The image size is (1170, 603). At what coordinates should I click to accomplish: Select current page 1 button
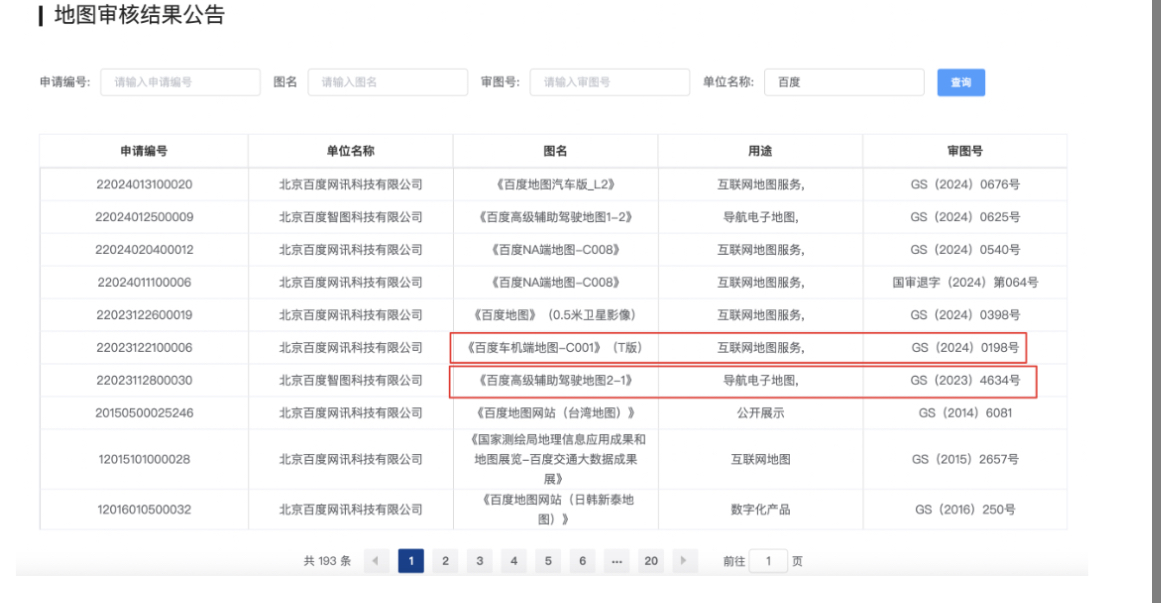coord(409,561)
